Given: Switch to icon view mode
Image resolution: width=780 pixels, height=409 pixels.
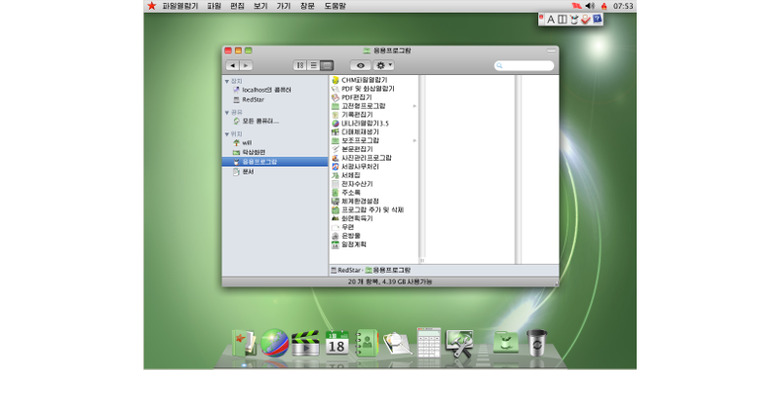Looking at the screenshot, I should (300, 65).
